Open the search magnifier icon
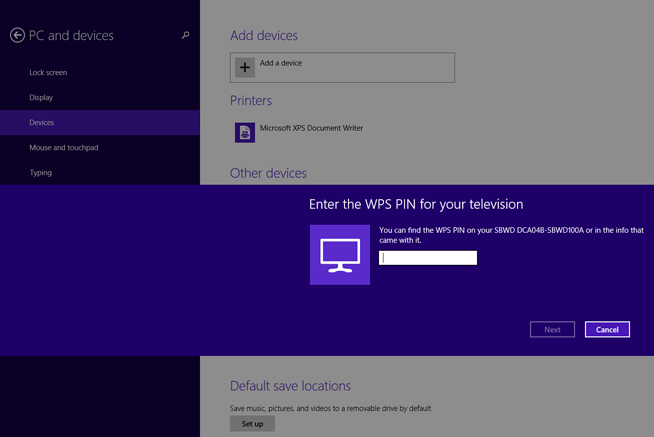654x437 pixels. (185, 35)
